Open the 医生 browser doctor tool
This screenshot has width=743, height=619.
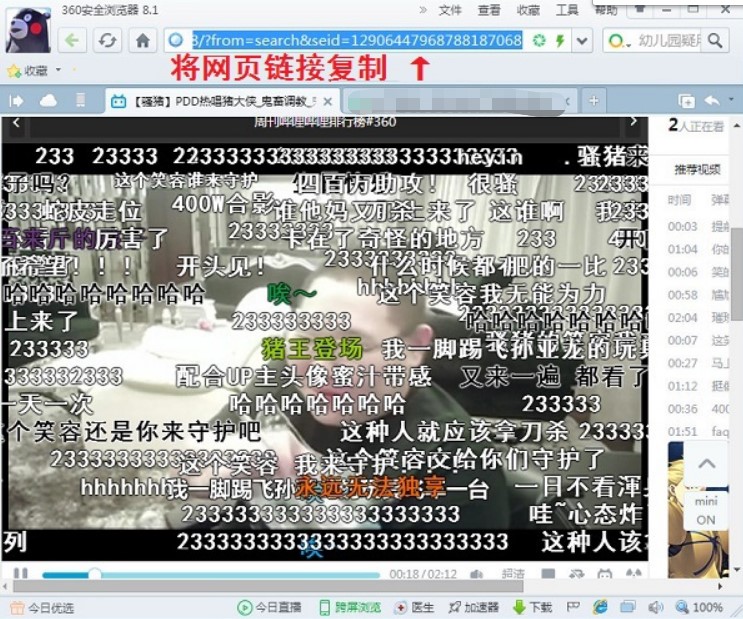[415, 607]
